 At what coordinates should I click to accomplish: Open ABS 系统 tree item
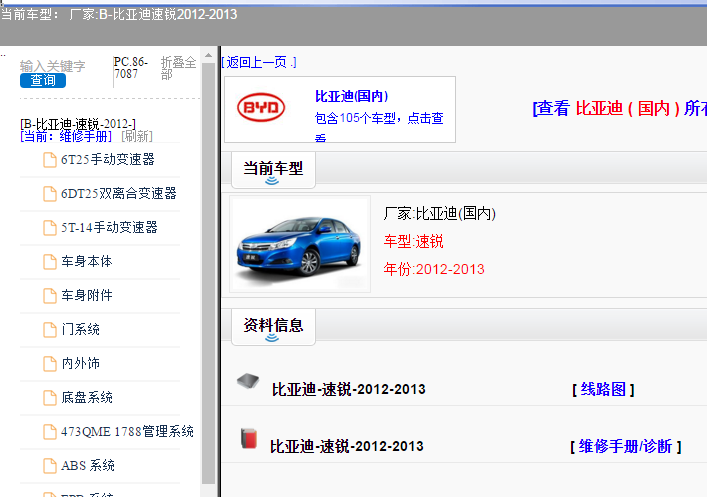pyautogui.click(x=87, y=465)
